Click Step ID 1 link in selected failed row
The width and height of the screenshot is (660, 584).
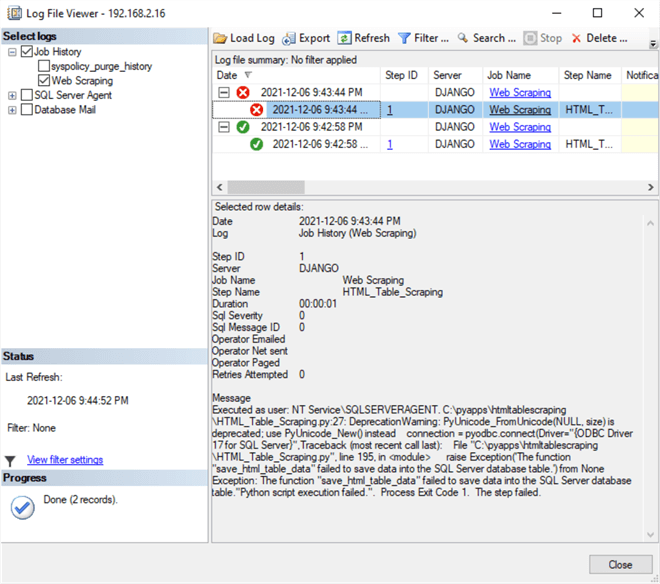(390, 110)
